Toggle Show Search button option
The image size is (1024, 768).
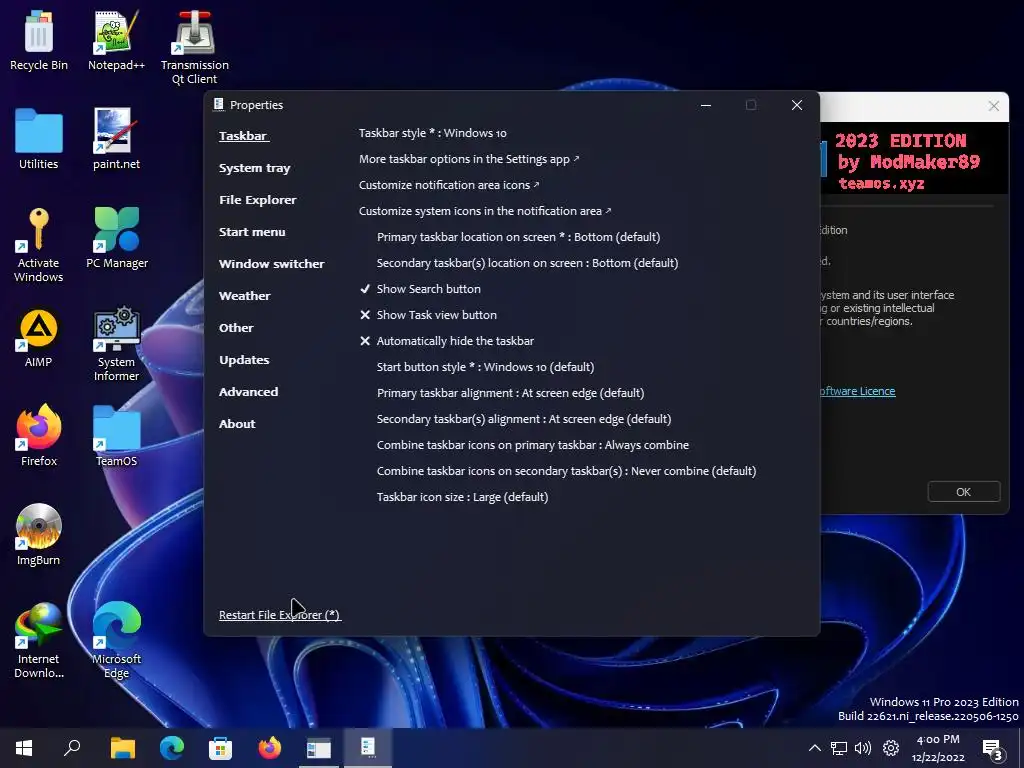click(421, 289)
